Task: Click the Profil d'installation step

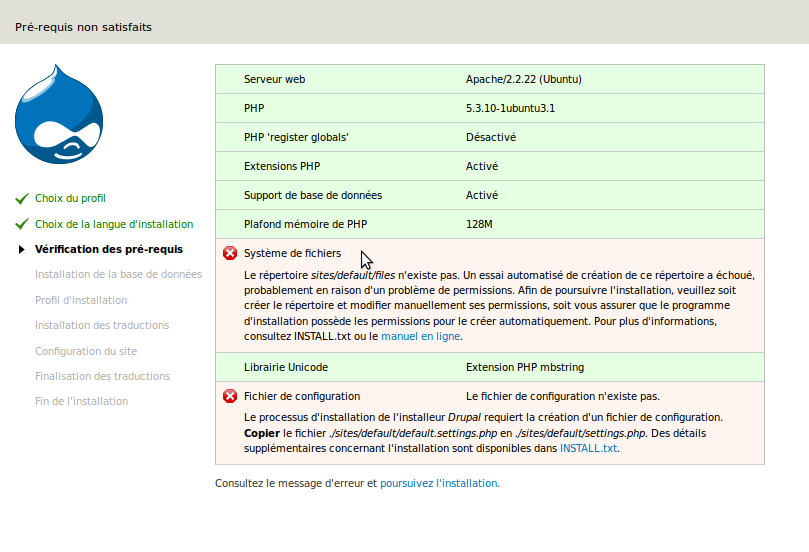Action: click(x=81, y=300)
